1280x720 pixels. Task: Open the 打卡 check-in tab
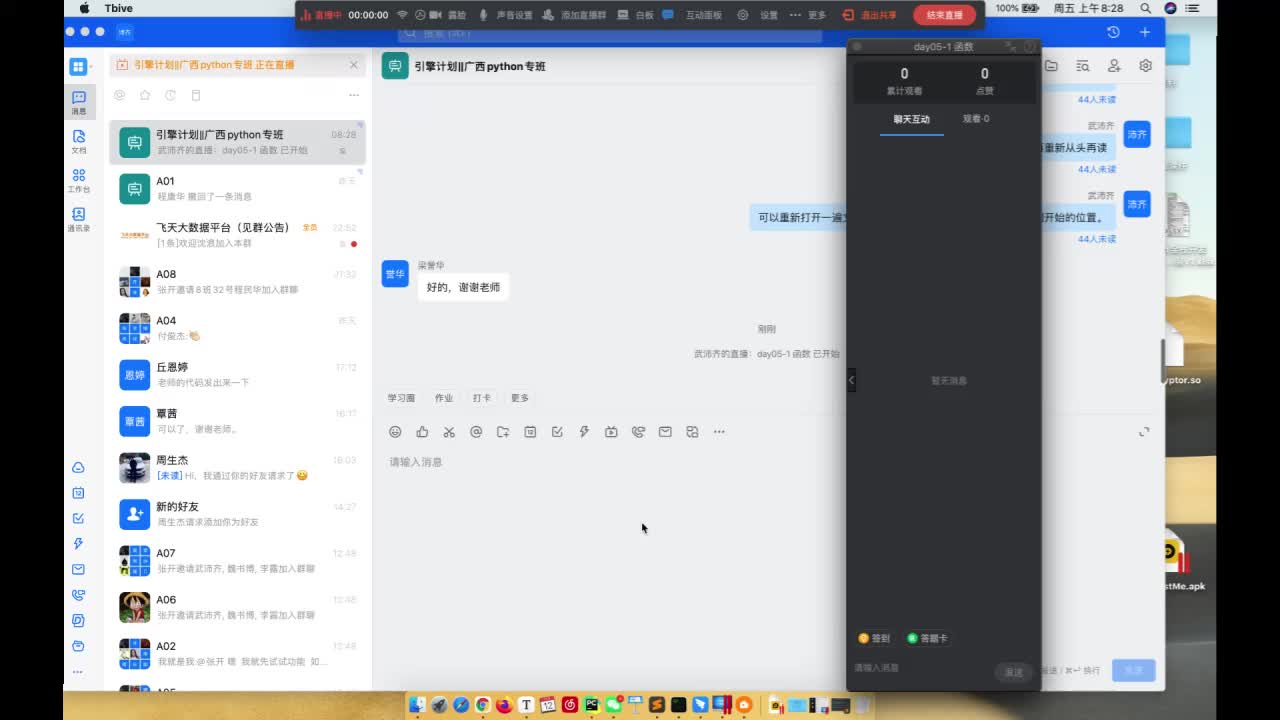pos(482,398)
